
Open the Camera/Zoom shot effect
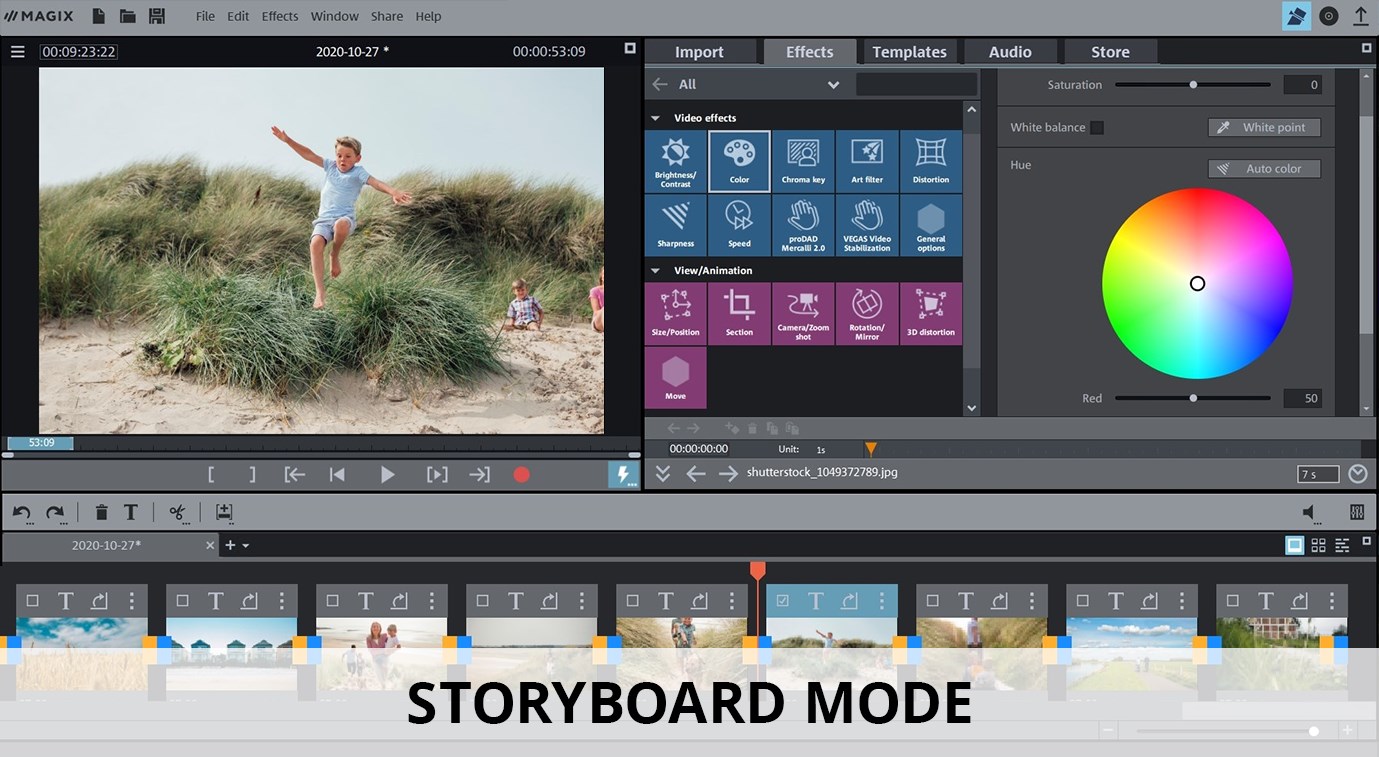click(803, 314)
